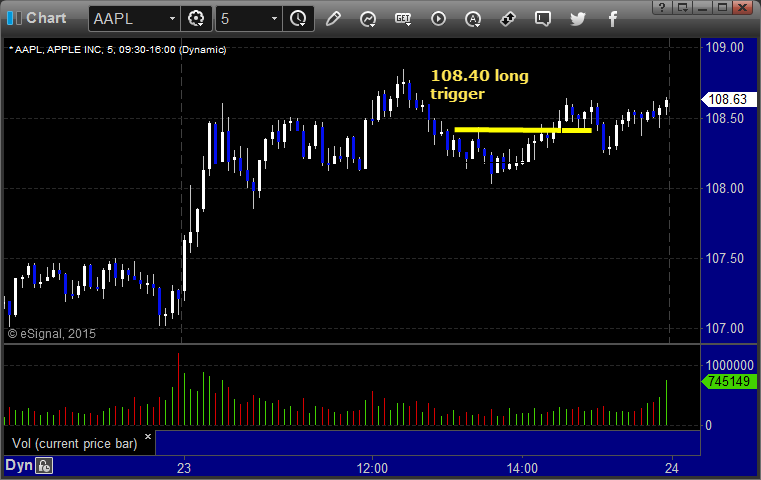
Task: Select the pencil drawing tools icon
Action: tap(333, 19)
